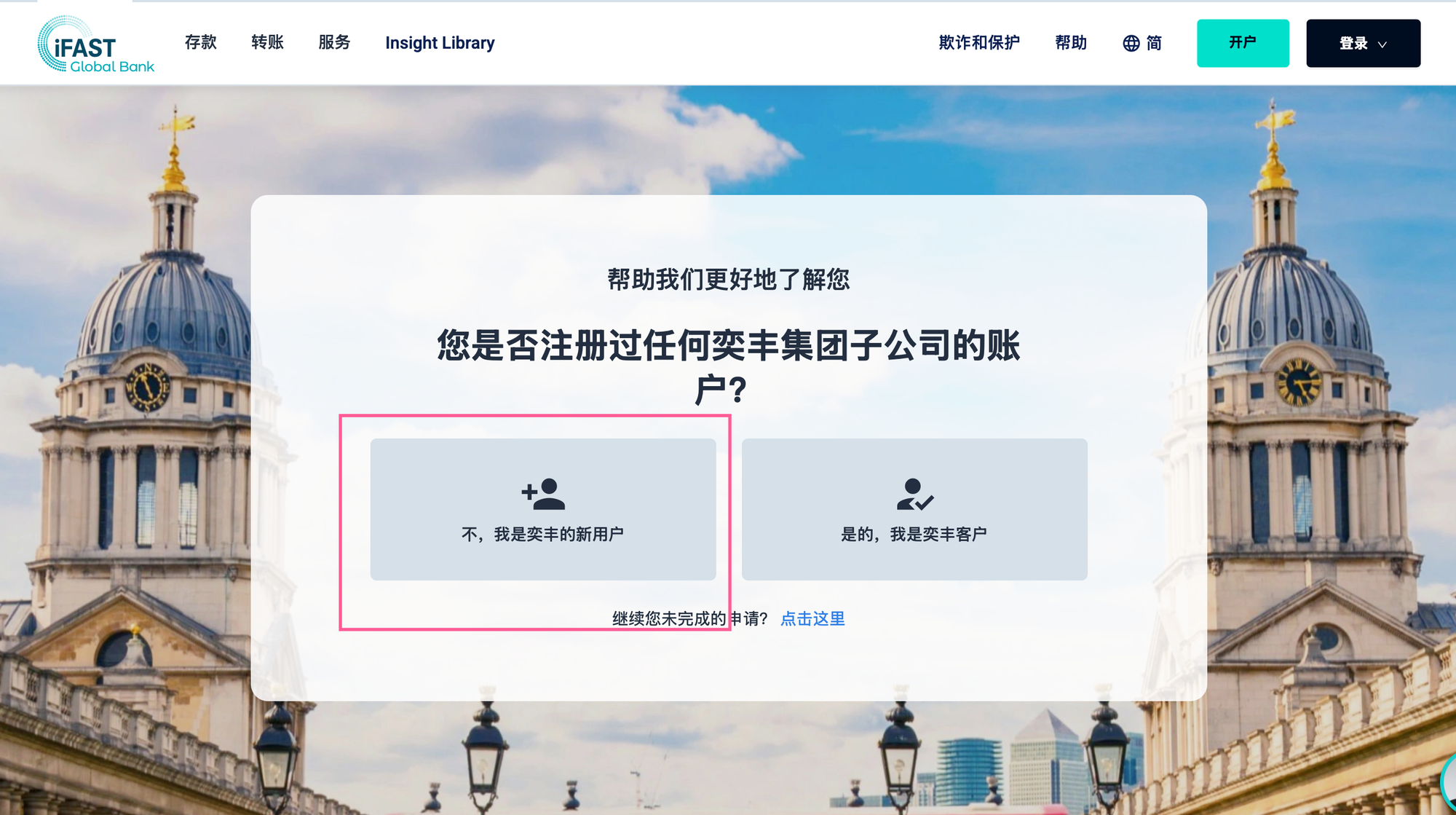Click the verified-person existing customer icon

coord(915,494)
